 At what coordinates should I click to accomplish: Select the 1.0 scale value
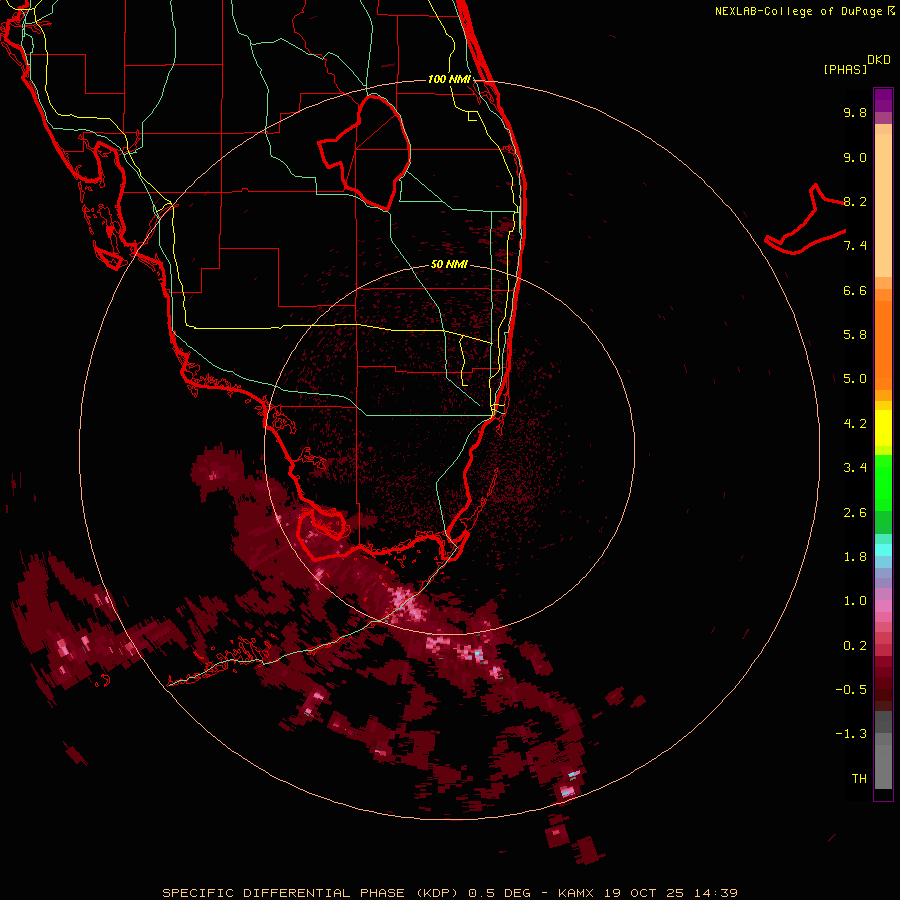tap(855, 601)
